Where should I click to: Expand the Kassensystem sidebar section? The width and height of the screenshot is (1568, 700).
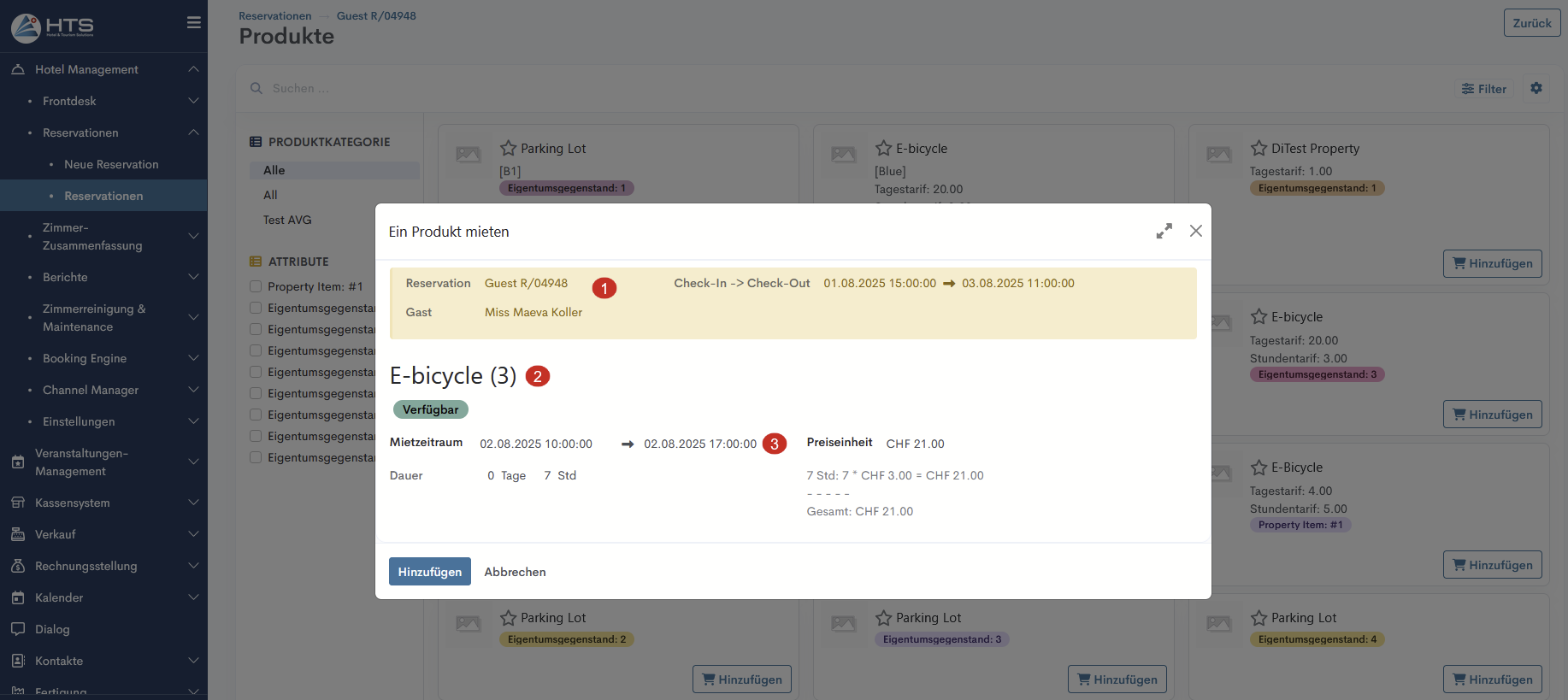pyautogui.click(x=193, y=503)
